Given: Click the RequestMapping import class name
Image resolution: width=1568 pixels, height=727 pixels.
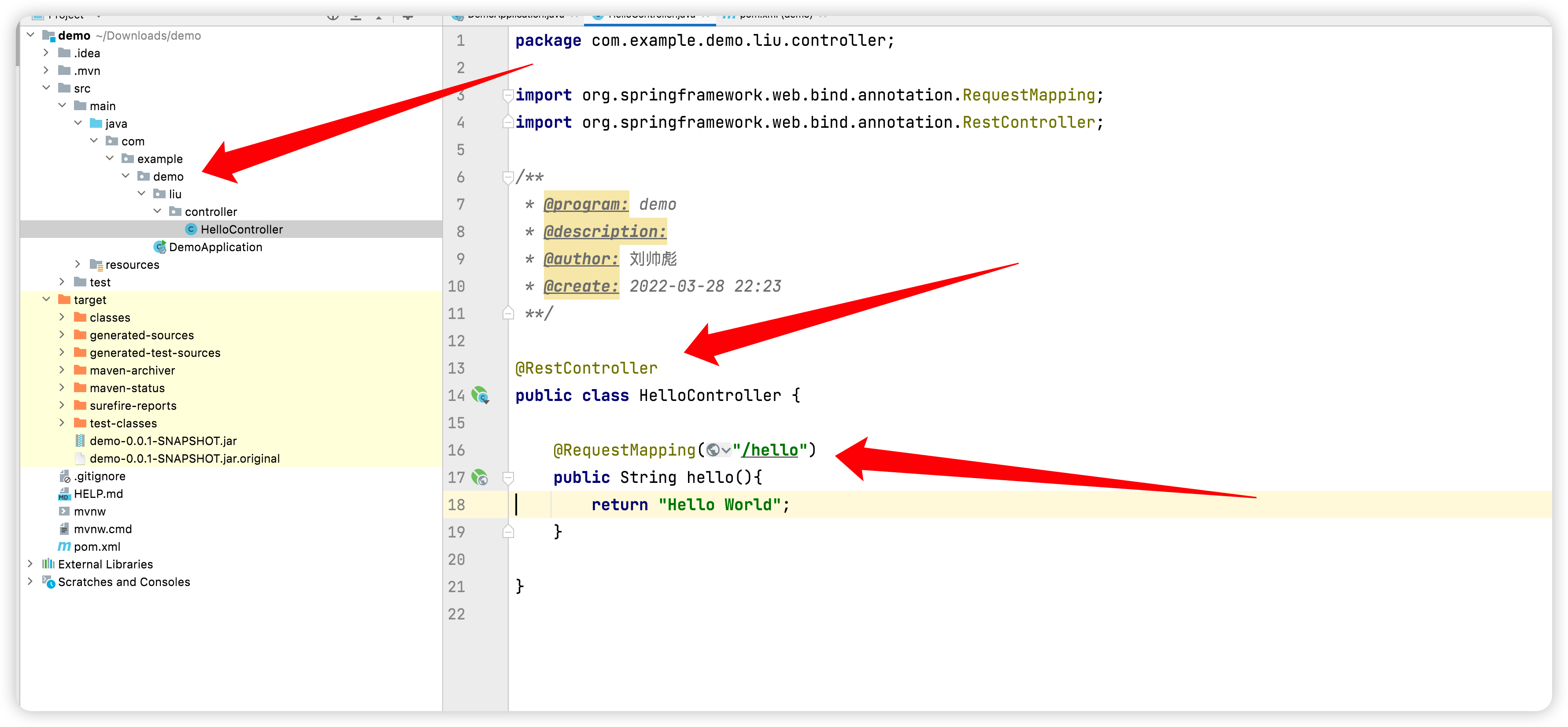Looking at the screenshot, I should 1029,96.
